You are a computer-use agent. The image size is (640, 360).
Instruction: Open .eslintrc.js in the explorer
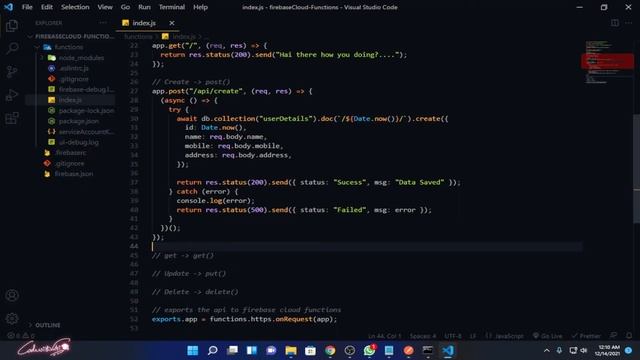pyautogui.click(x=73, y=68)
